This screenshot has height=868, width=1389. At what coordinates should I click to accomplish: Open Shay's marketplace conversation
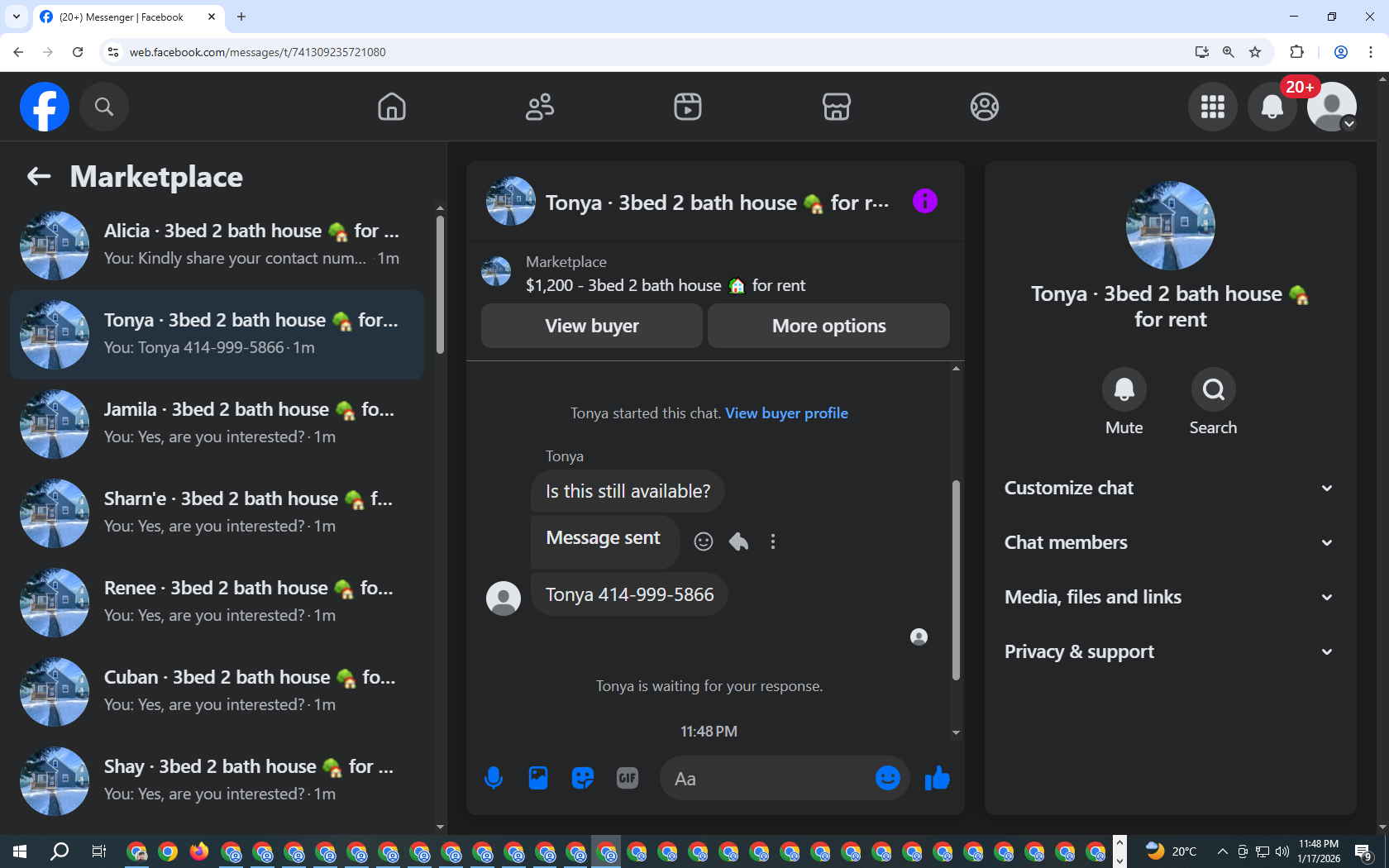point(217,781)
